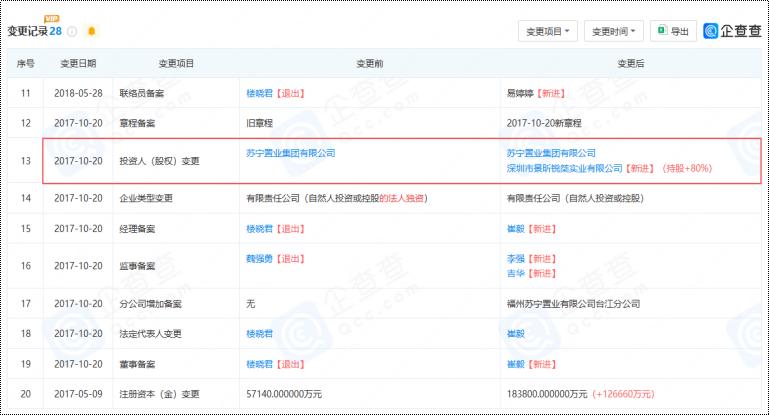Open the 变更项目 filter dropdown
Viewport: 770px width, 416px height.
tap(548, 31)
